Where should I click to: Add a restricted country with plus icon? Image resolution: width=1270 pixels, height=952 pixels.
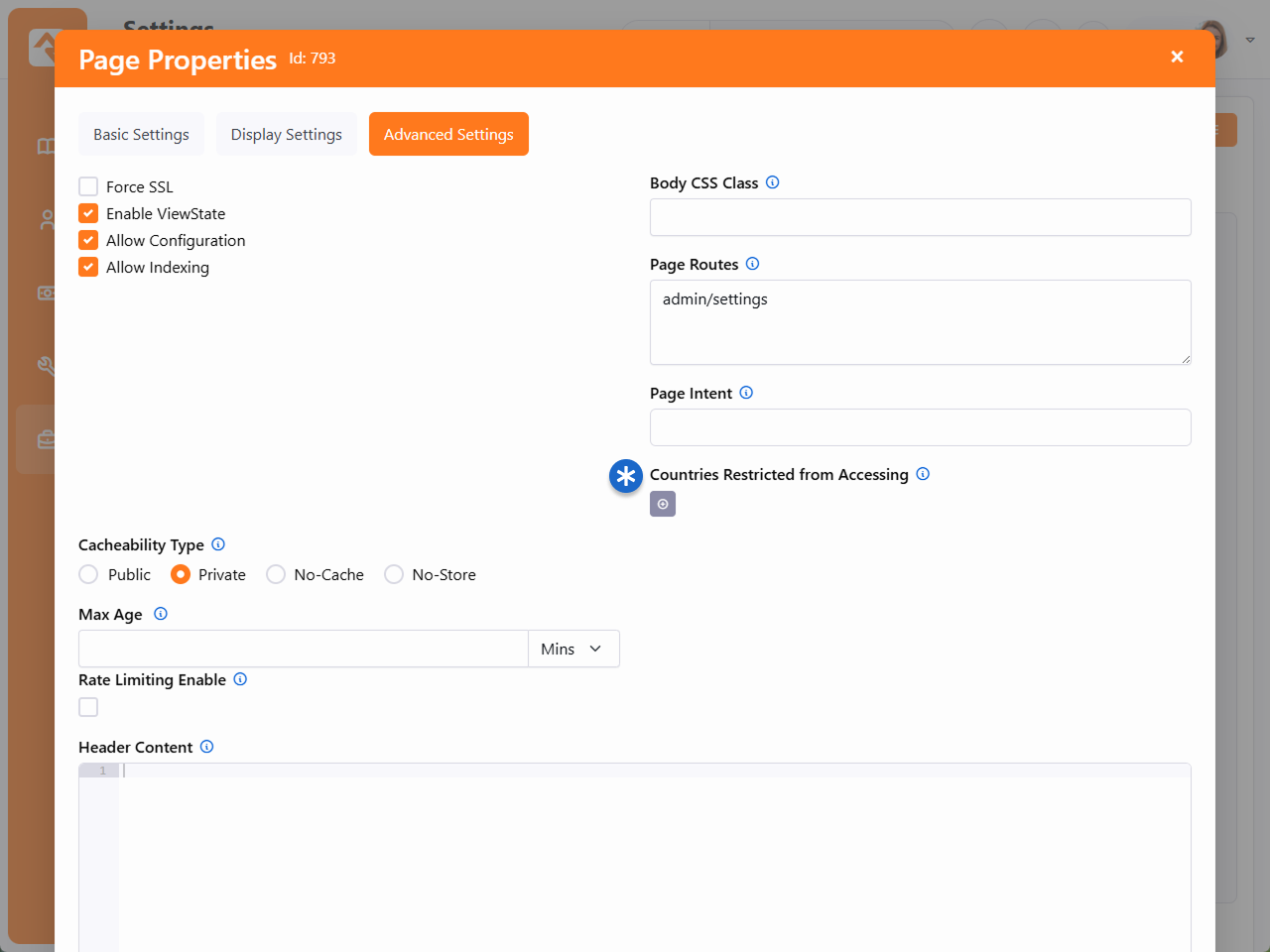663,505
